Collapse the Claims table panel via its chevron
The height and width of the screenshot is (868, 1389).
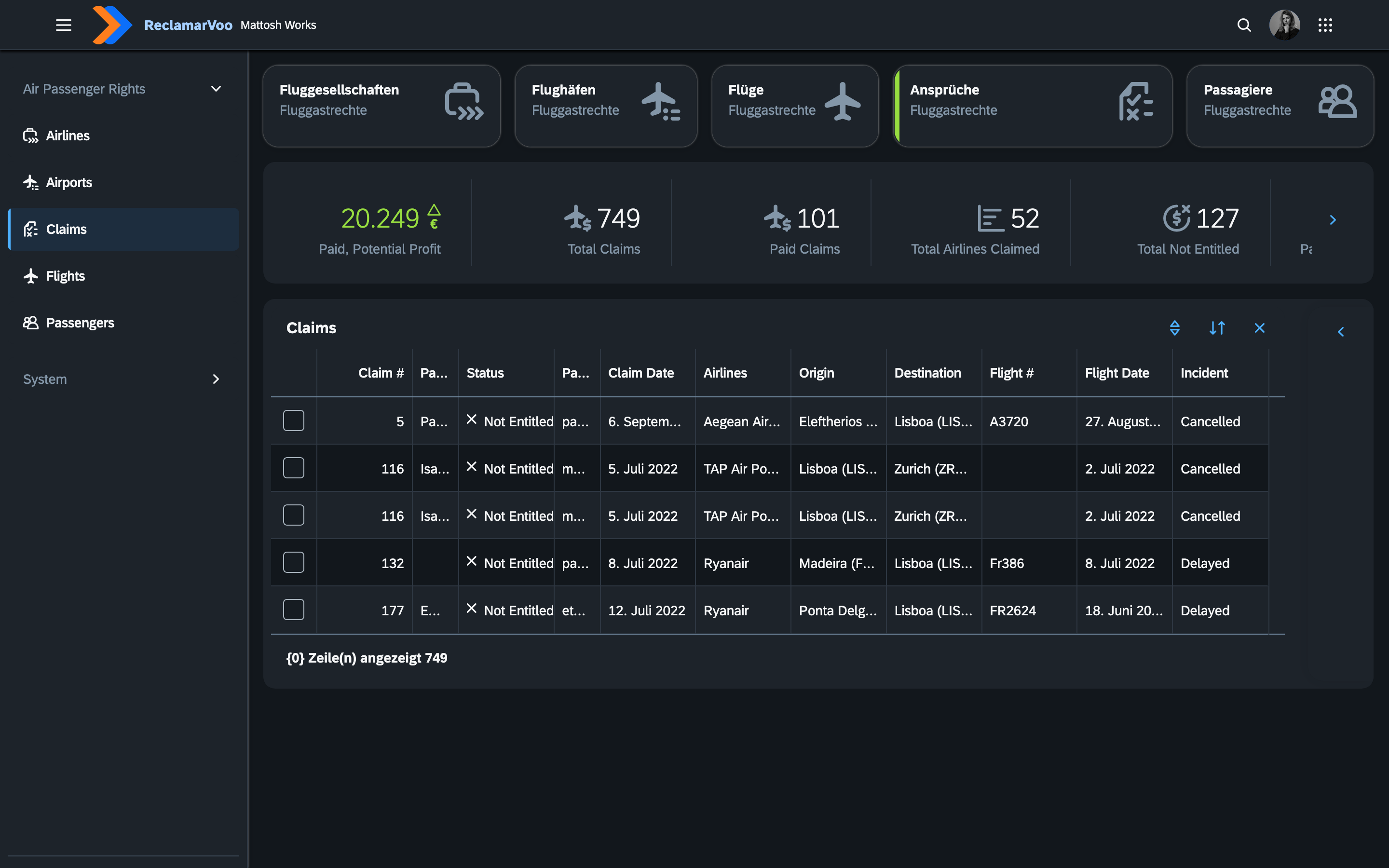(x=1341, y=331)
